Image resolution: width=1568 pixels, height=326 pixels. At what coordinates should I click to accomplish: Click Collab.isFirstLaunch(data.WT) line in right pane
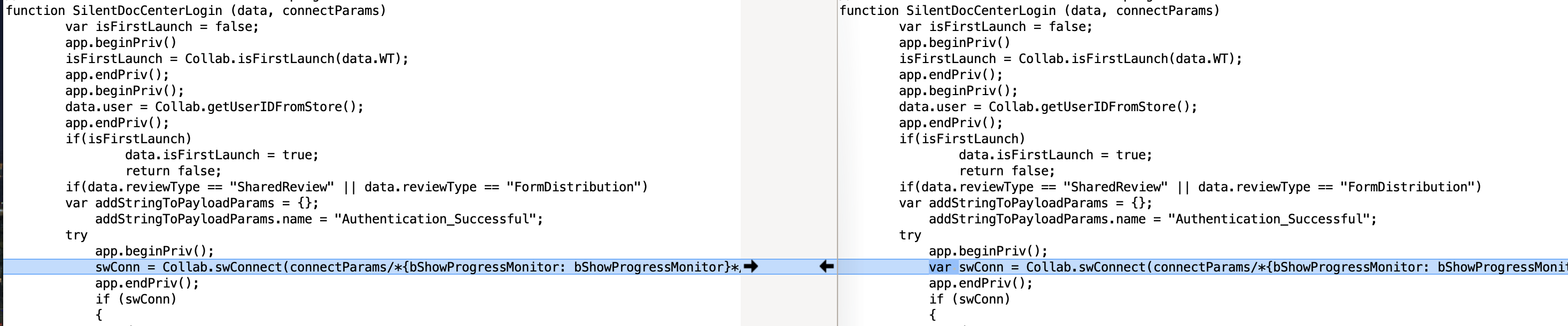pos(1070,59)
